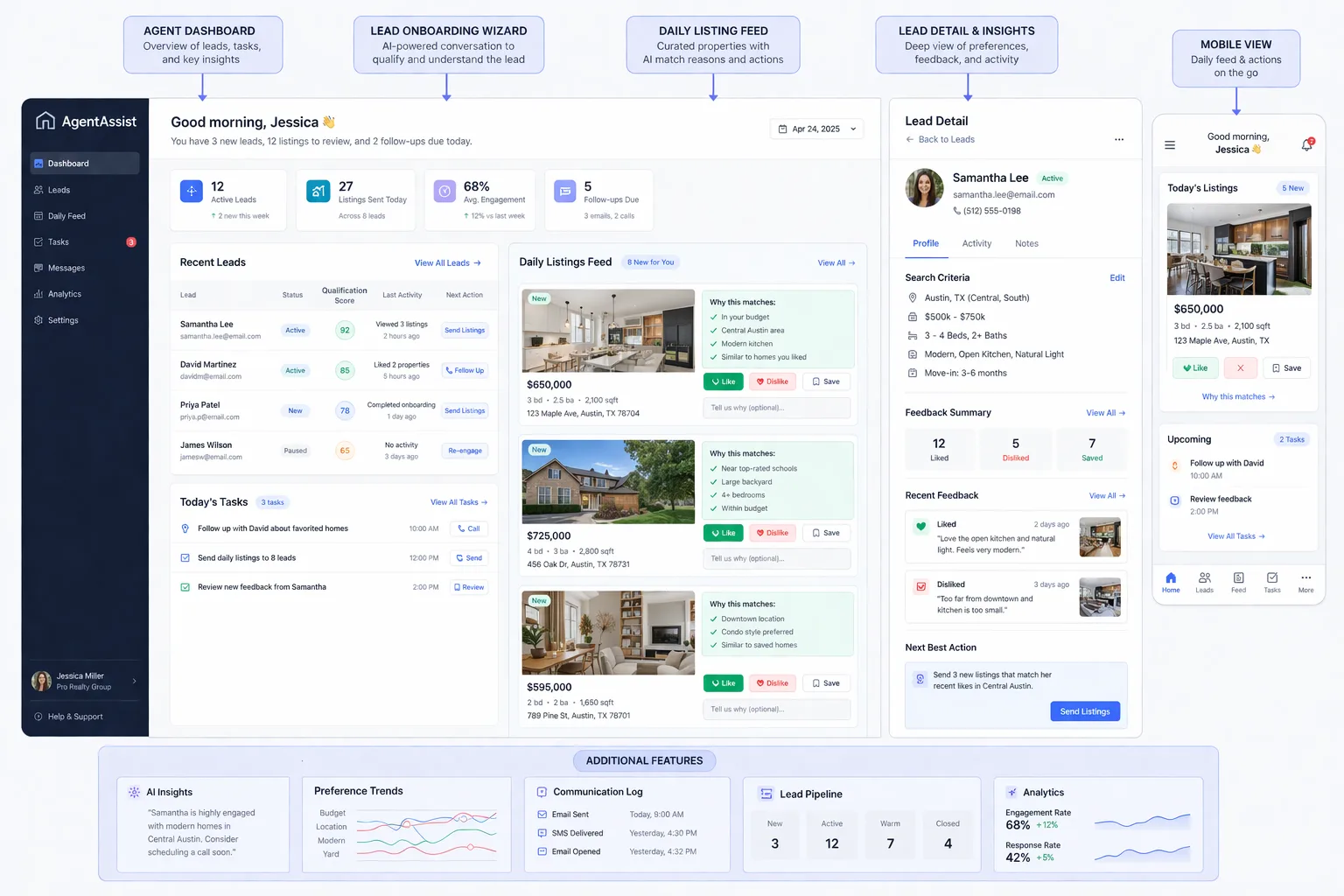Open the mobile notification bell
Viewport: 1344px width, 896px height.
click(x=1307, y=145)
